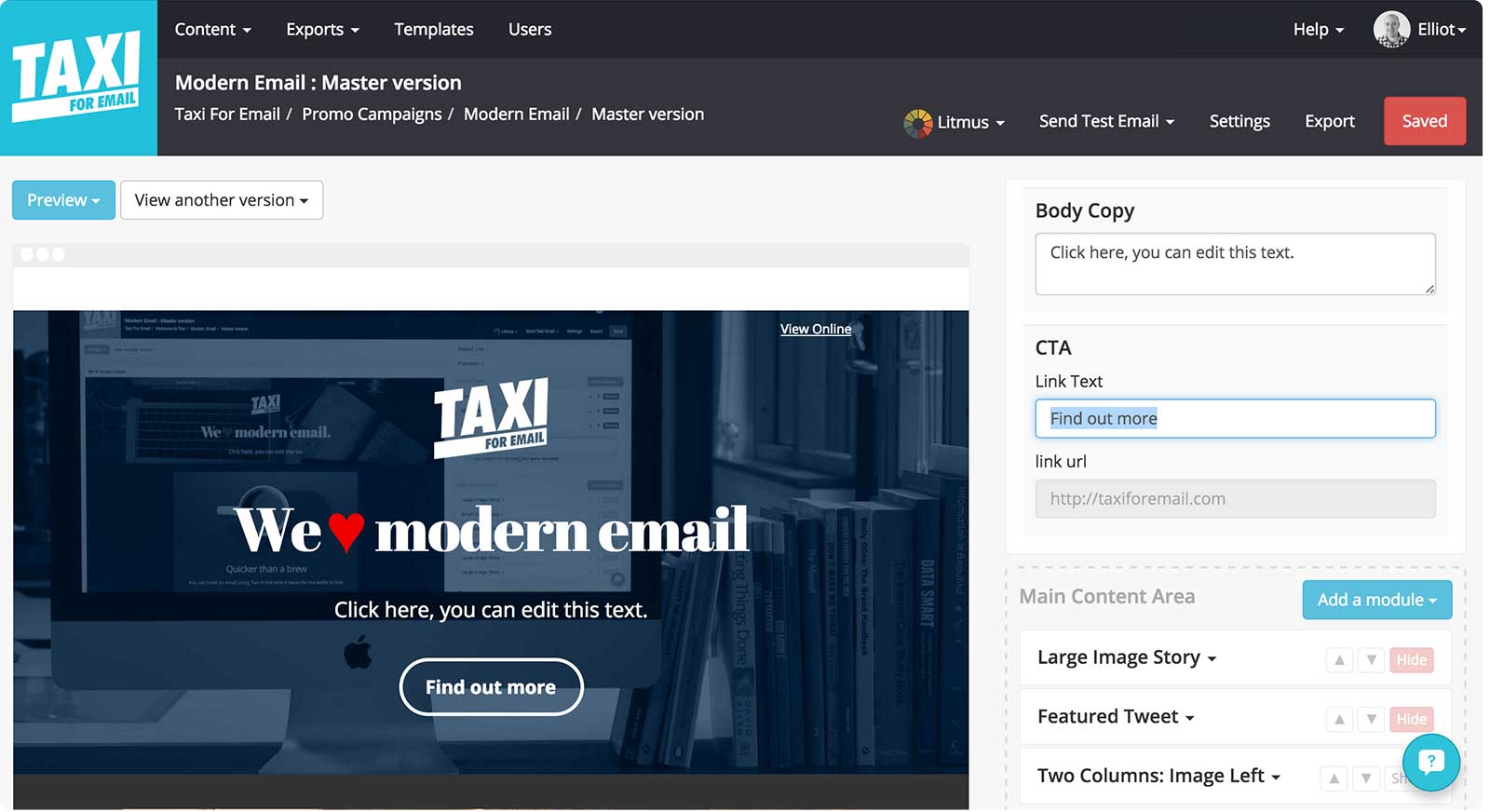1490x812 pixels.
Task: Expand Two Columns: Image Left module
Action: (1158, 776)
